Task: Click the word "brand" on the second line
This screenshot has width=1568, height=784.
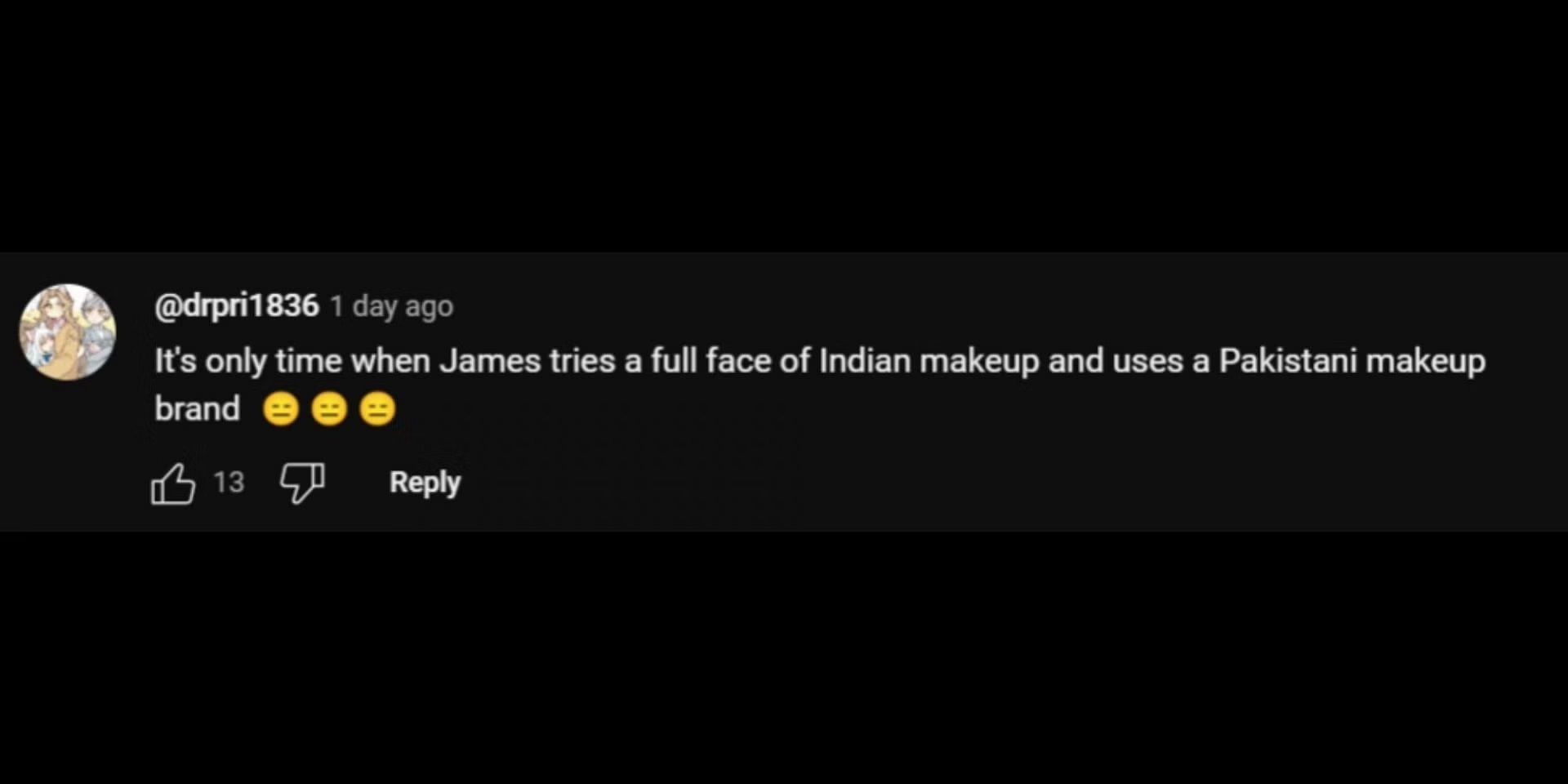Action: (197, 409)
